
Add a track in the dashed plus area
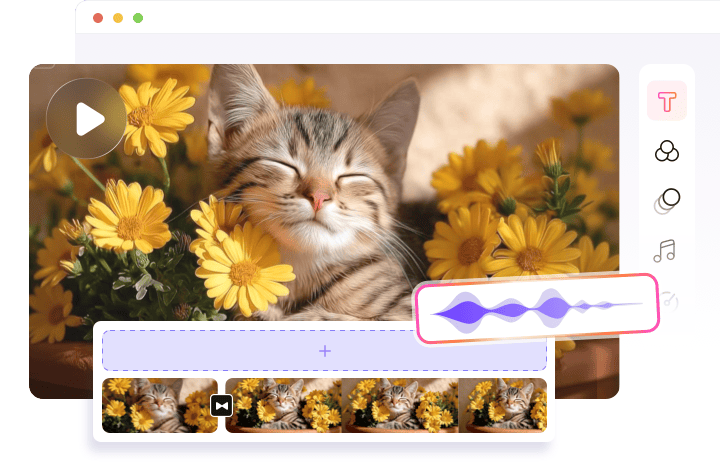point(324,350)
